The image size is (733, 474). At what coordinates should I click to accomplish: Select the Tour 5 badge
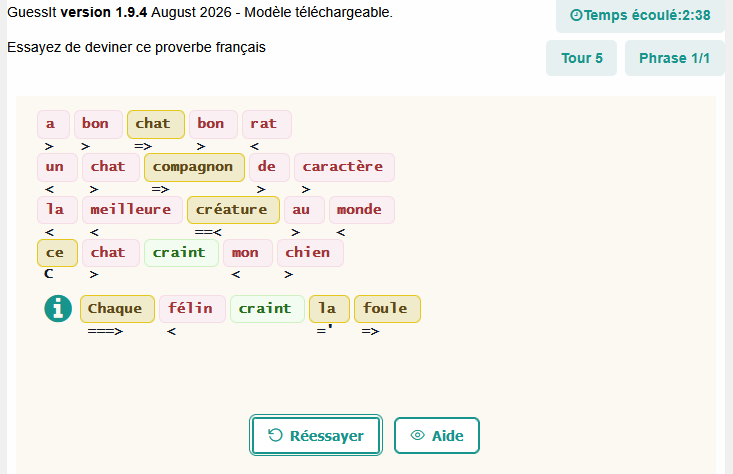[x=581, y=58]
